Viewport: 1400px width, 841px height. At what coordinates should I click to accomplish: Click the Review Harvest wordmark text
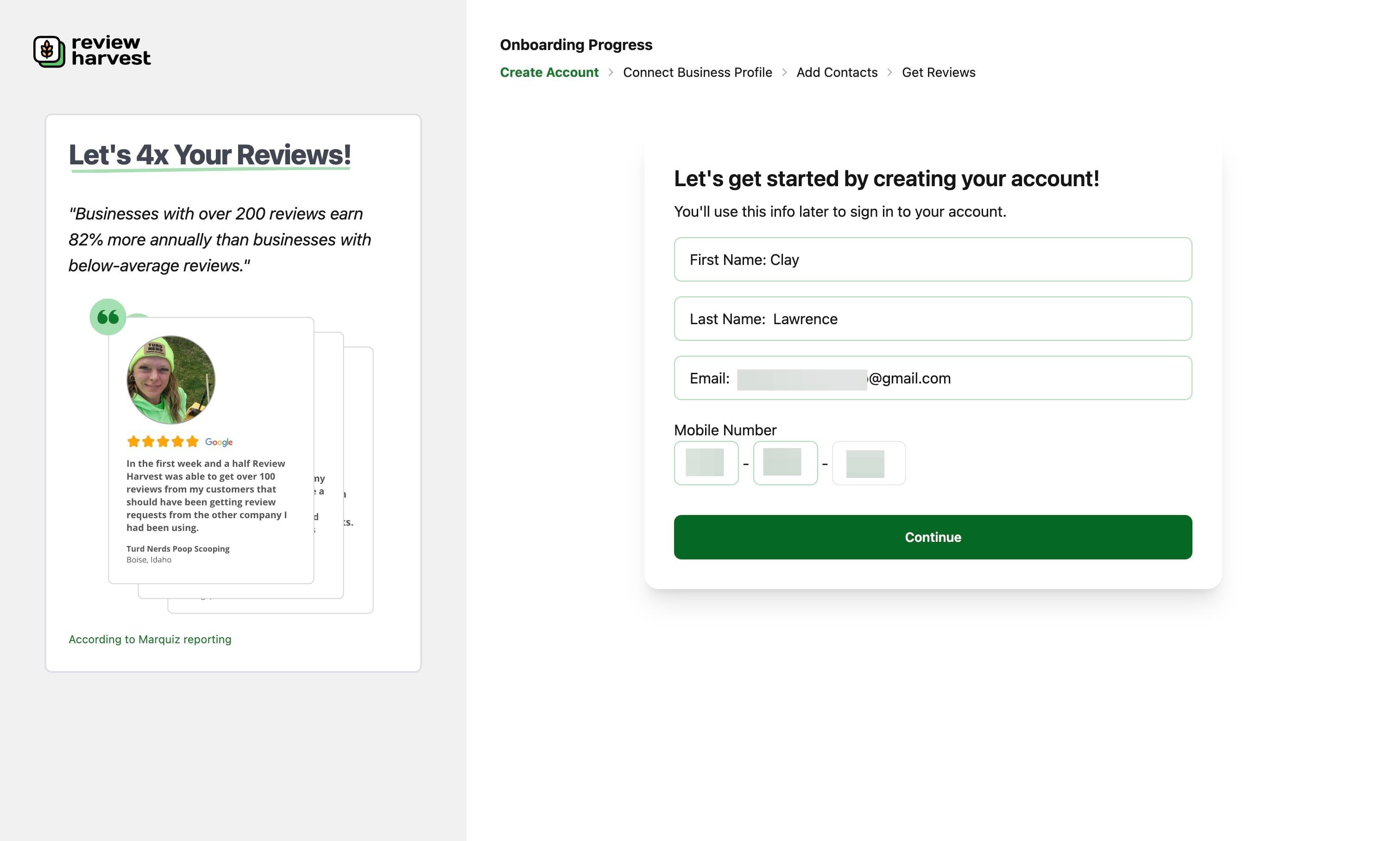point(111,50)
